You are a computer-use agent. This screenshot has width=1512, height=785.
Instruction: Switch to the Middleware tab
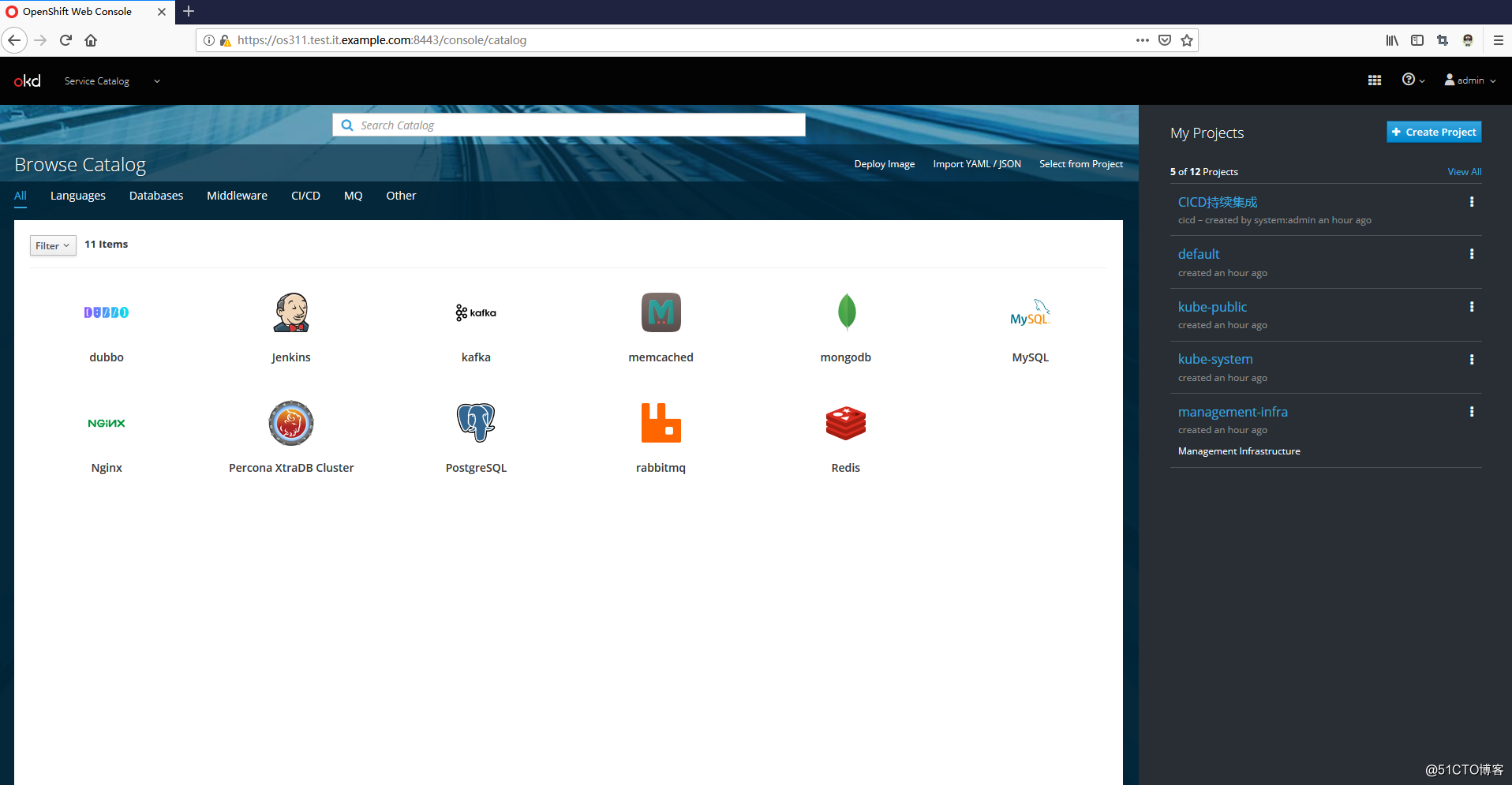237,196
